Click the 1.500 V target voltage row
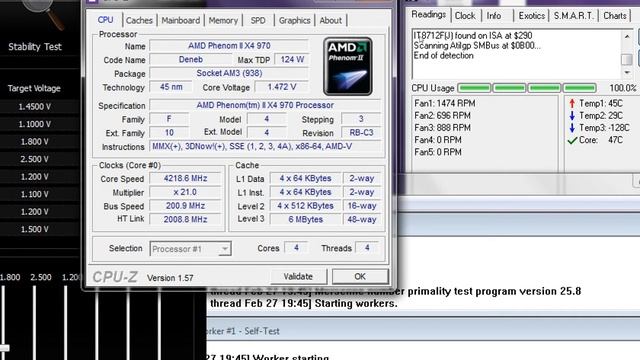 pos(35,229)
